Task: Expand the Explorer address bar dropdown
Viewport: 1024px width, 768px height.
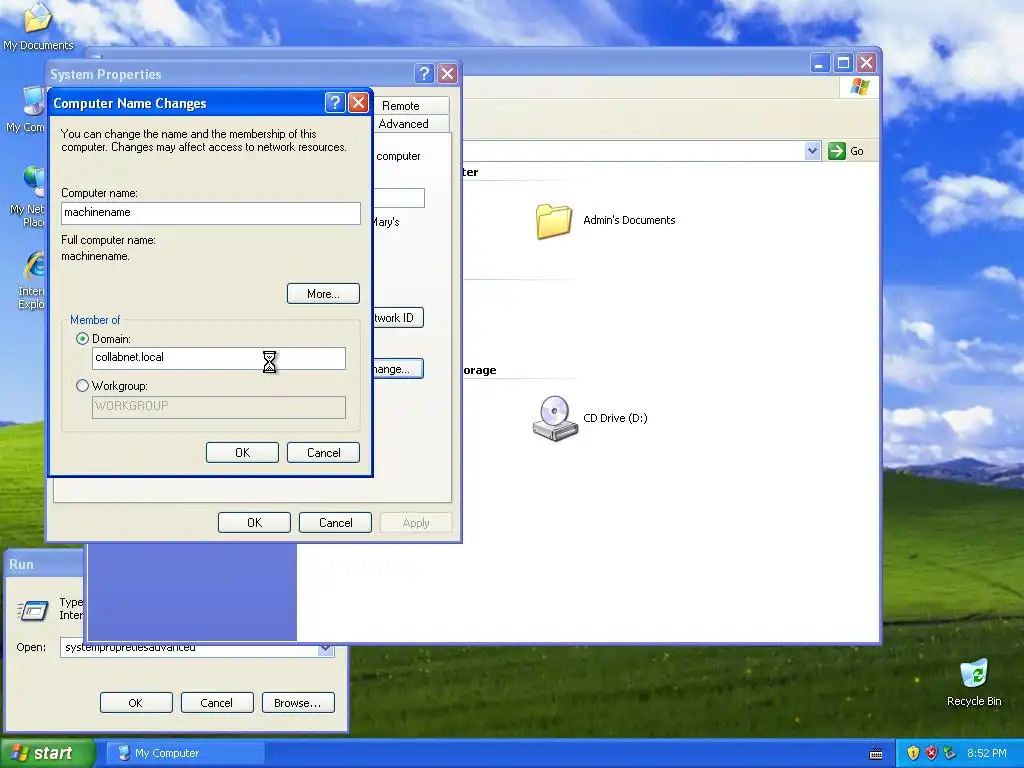Action: pos(812,151)
